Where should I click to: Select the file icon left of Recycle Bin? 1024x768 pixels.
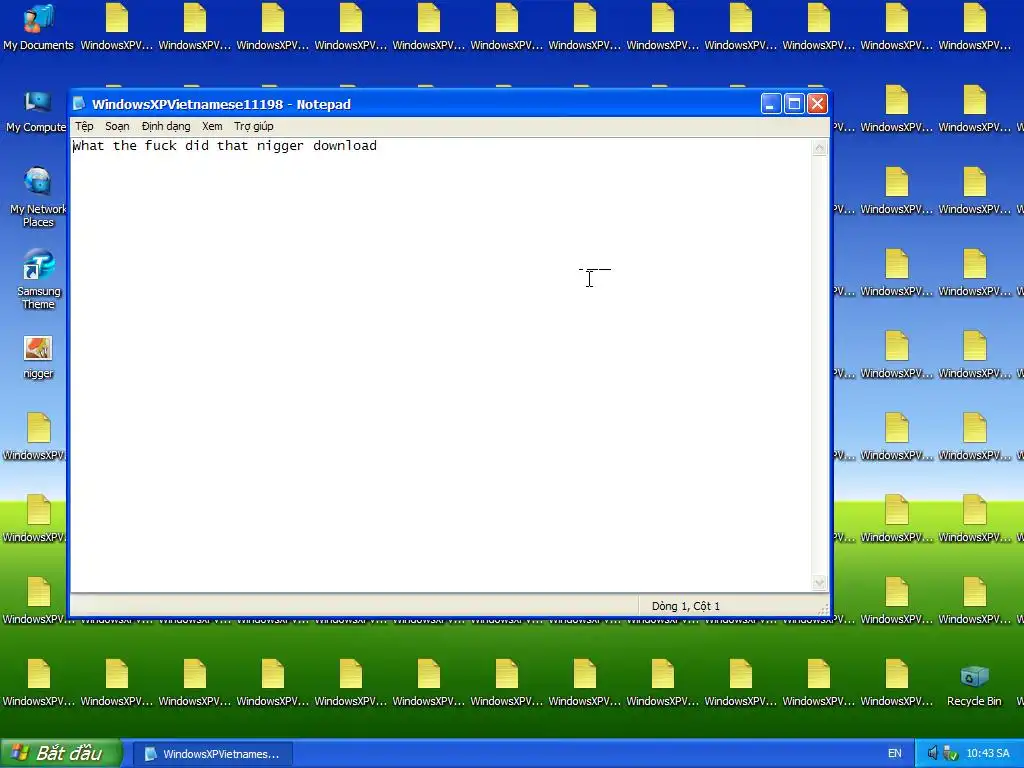(x=896, y=684)
